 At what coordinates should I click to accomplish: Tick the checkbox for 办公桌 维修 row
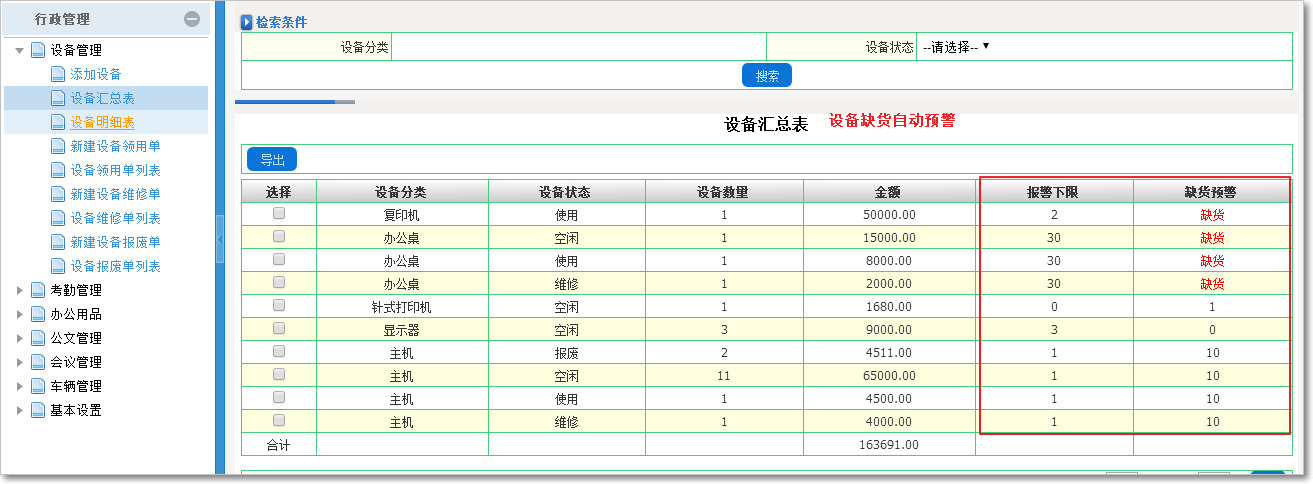(x=279, y=282)
